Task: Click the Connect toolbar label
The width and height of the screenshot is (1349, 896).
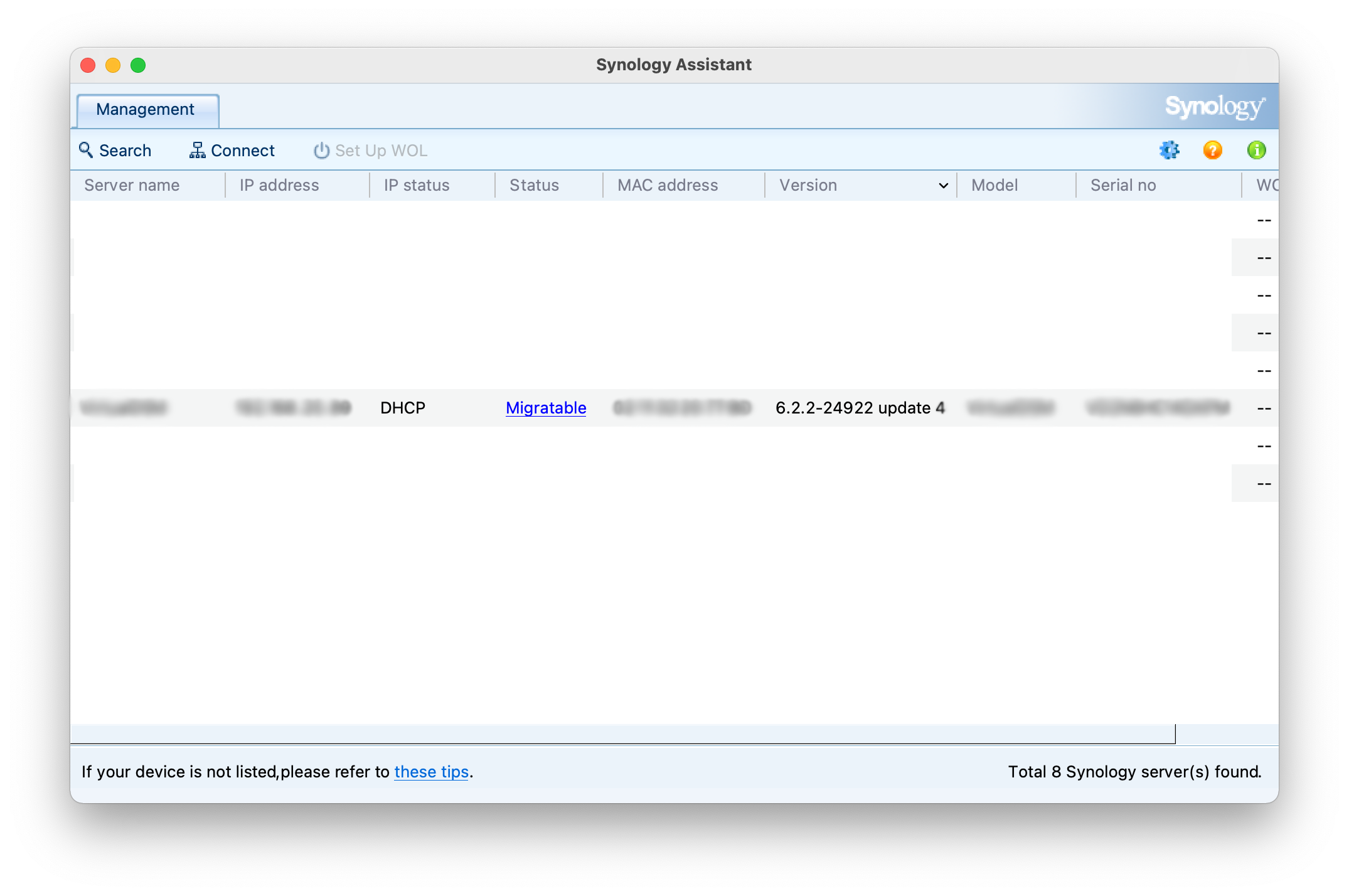Action: point(243,151)
